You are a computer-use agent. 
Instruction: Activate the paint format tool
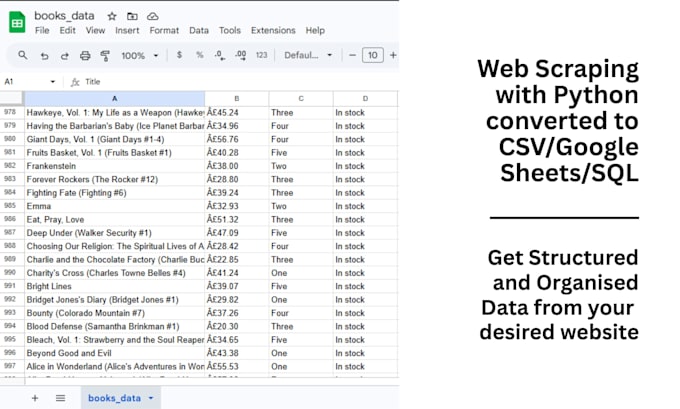pos(105,56)
